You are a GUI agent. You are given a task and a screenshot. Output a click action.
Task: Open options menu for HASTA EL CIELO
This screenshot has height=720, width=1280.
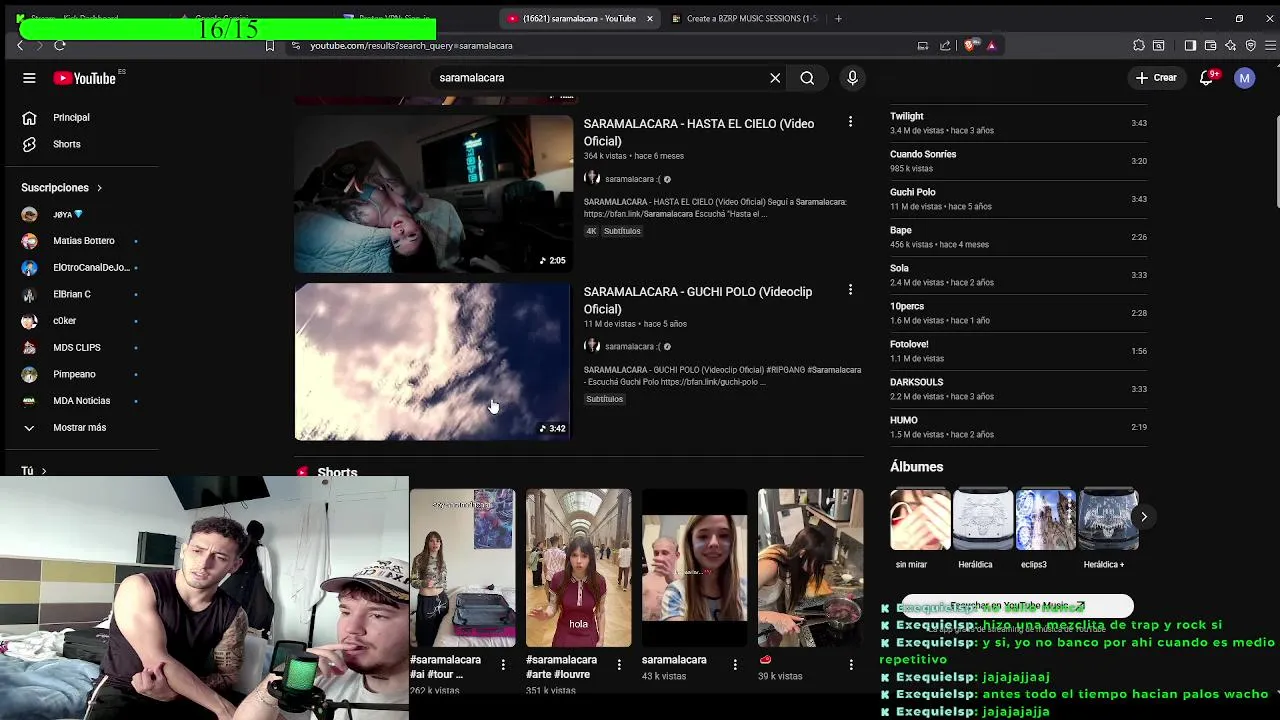pos(850,122)
